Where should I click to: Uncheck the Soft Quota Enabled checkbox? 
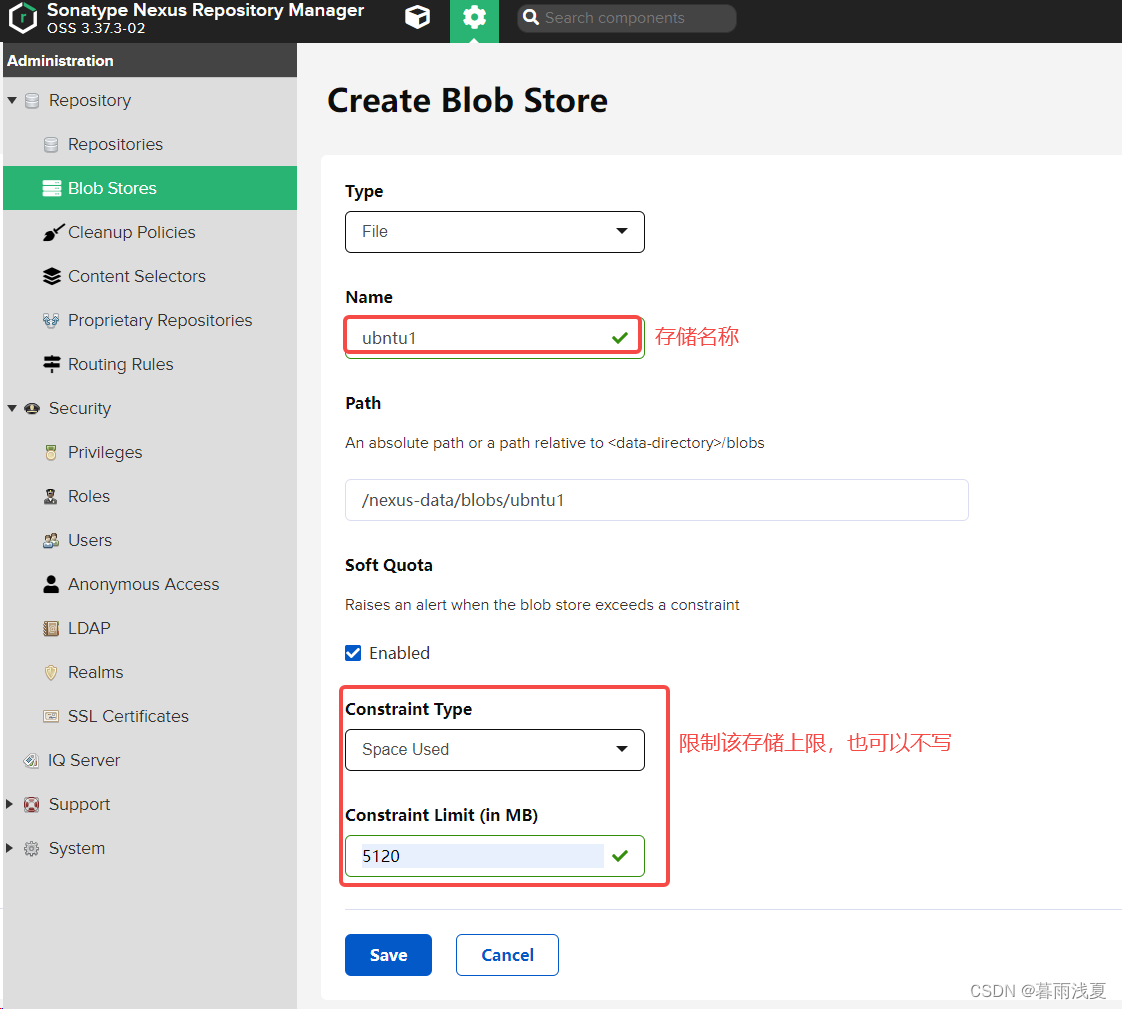353,653
